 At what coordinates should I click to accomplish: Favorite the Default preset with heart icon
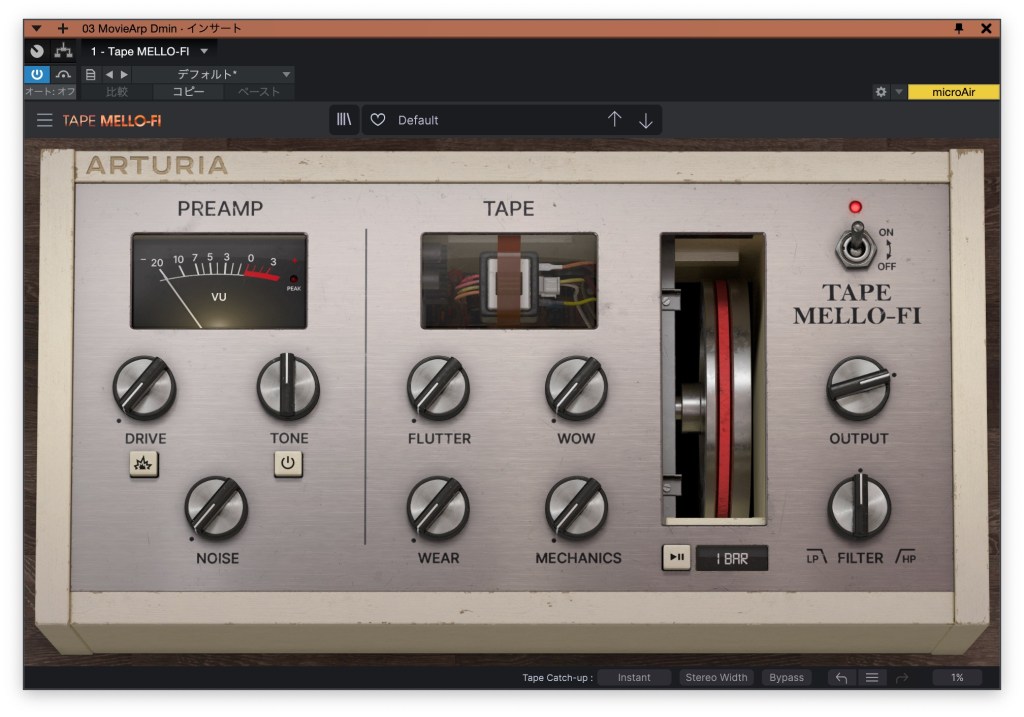(377, 120)
